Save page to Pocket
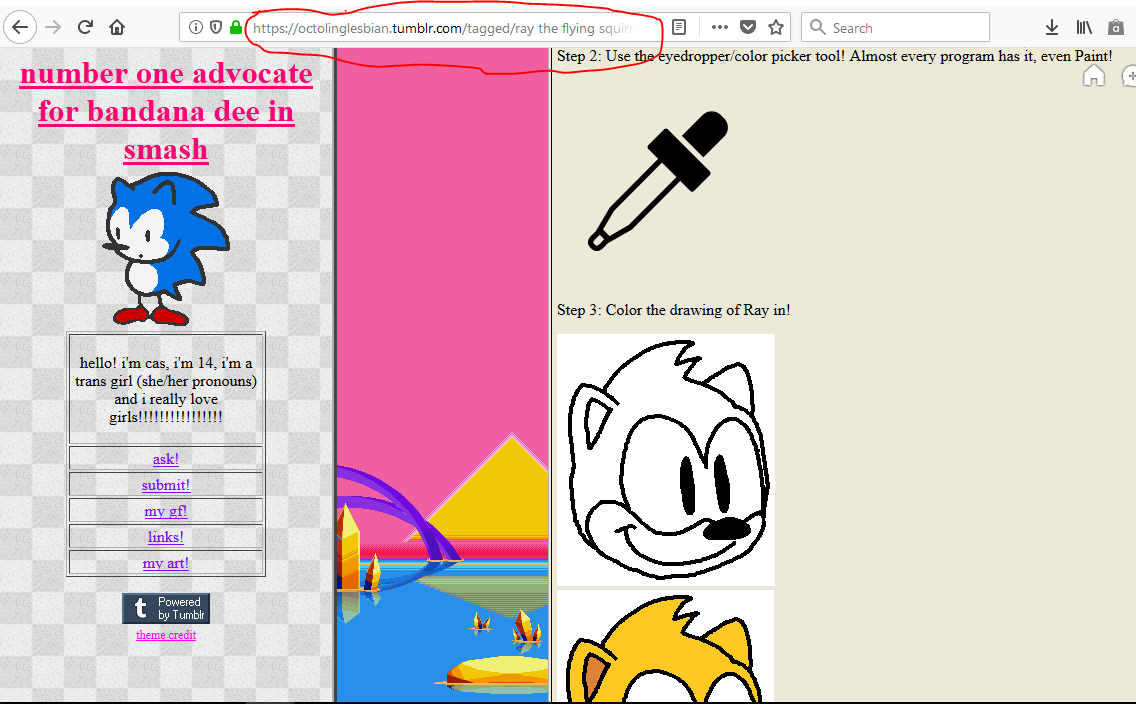The height and width of the screenshot is (704, 1136). 748,28
